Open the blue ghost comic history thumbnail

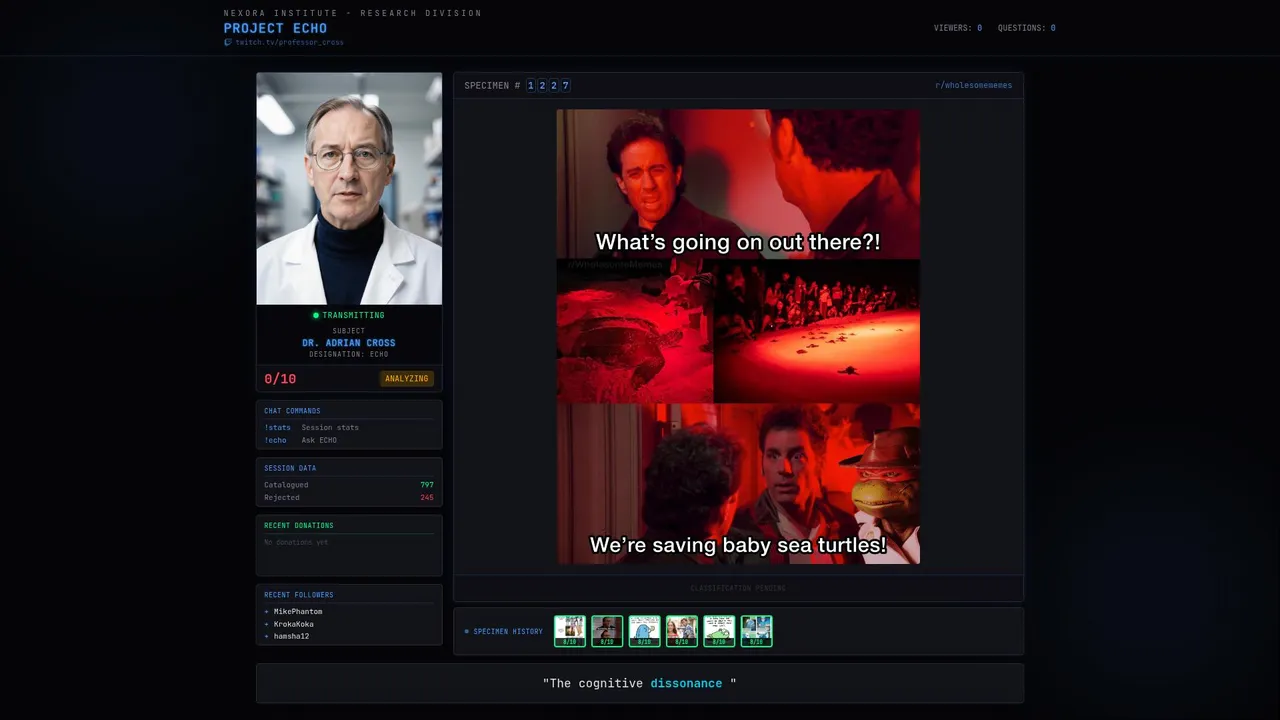pos(644,631)
